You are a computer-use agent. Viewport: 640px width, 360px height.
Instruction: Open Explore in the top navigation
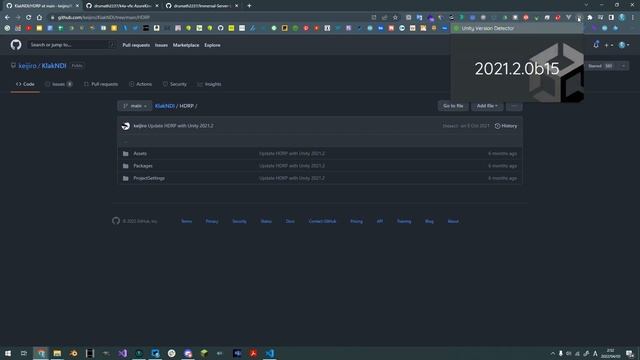tap(212, 45)
